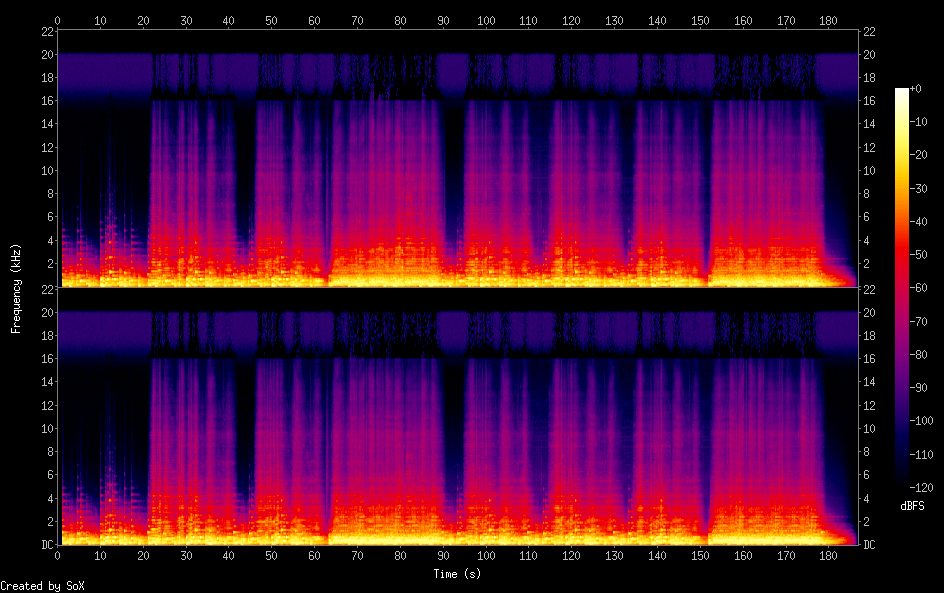Image resolution: width=944 pixels, height=593 pixels.
Task: Select the "+0" color scale label
Action: point(915,88)
